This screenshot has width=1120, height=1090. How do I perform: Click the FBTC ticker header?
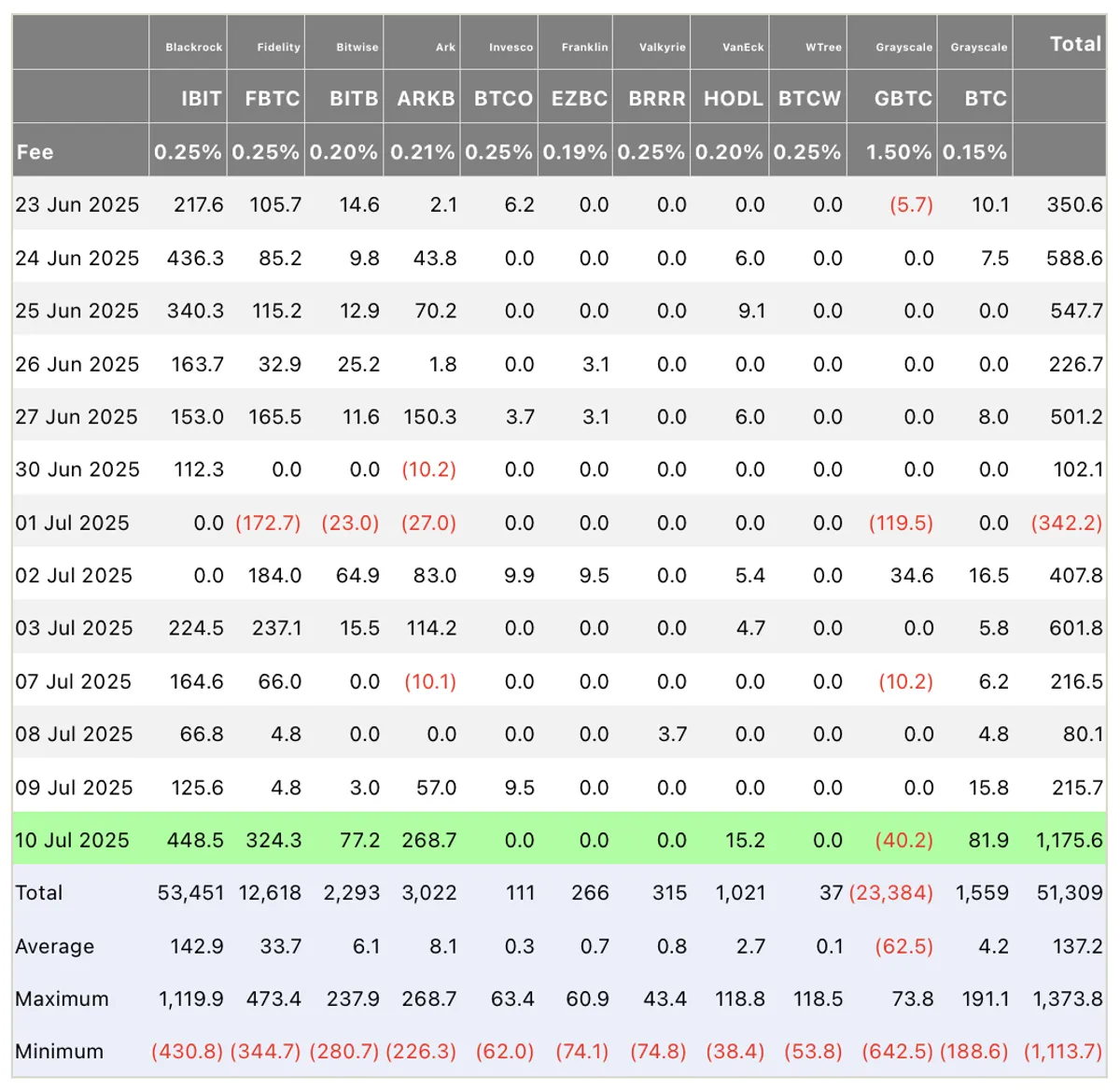click(x=273, y=99)
